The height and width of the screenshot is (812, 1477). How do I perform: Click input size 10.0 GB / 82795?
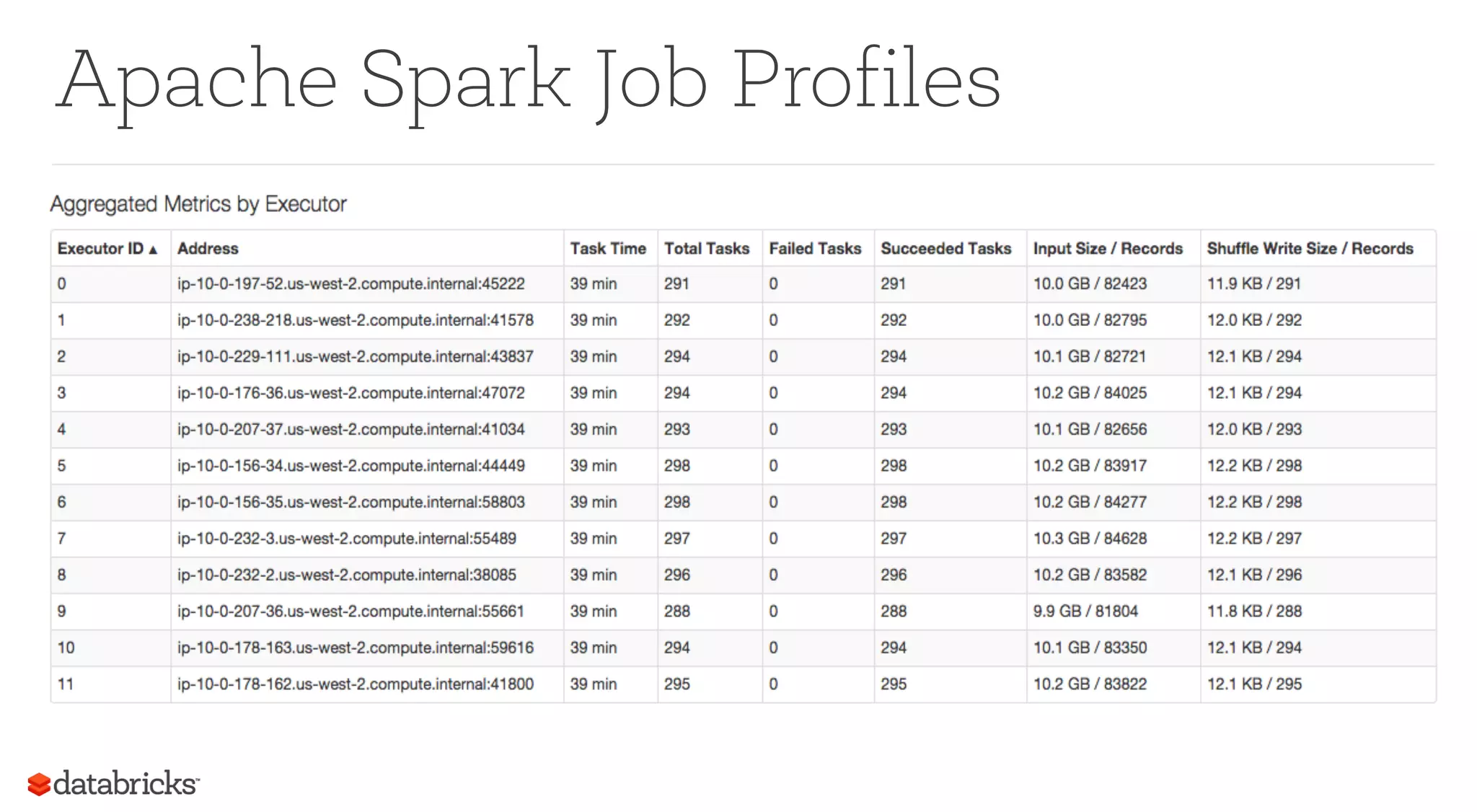coord(1090,320)
